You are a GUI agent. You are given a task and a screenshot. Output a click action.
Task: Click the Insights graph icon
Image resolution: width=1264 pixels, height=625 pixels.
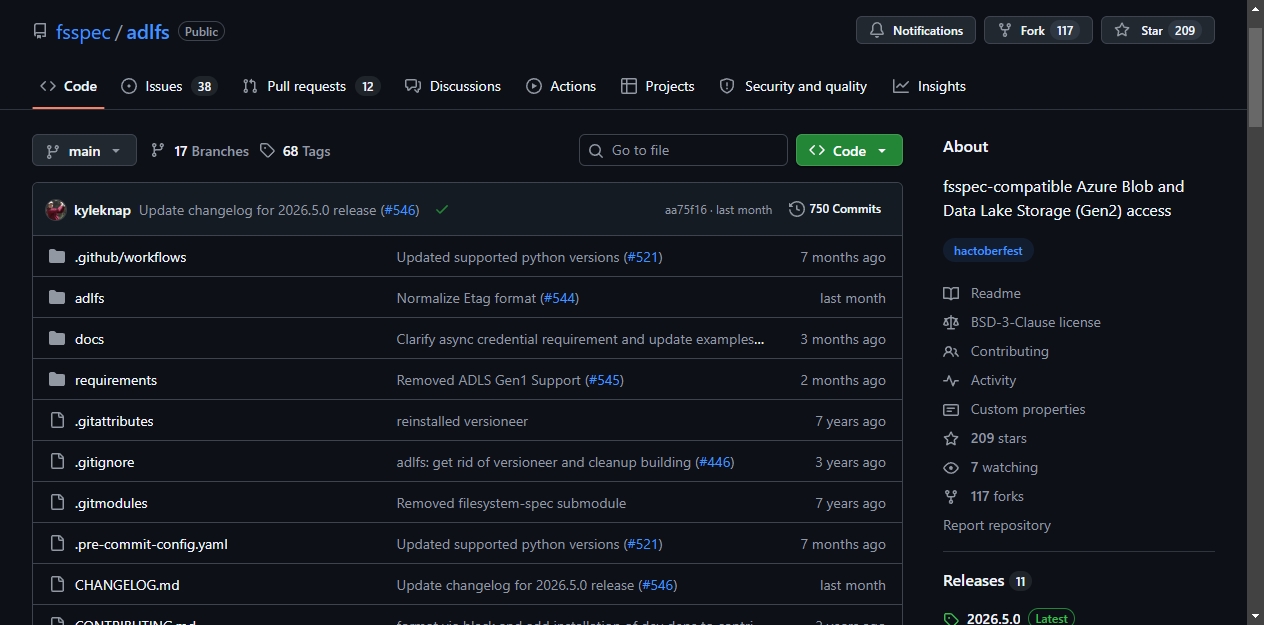(x=901, y=86)
